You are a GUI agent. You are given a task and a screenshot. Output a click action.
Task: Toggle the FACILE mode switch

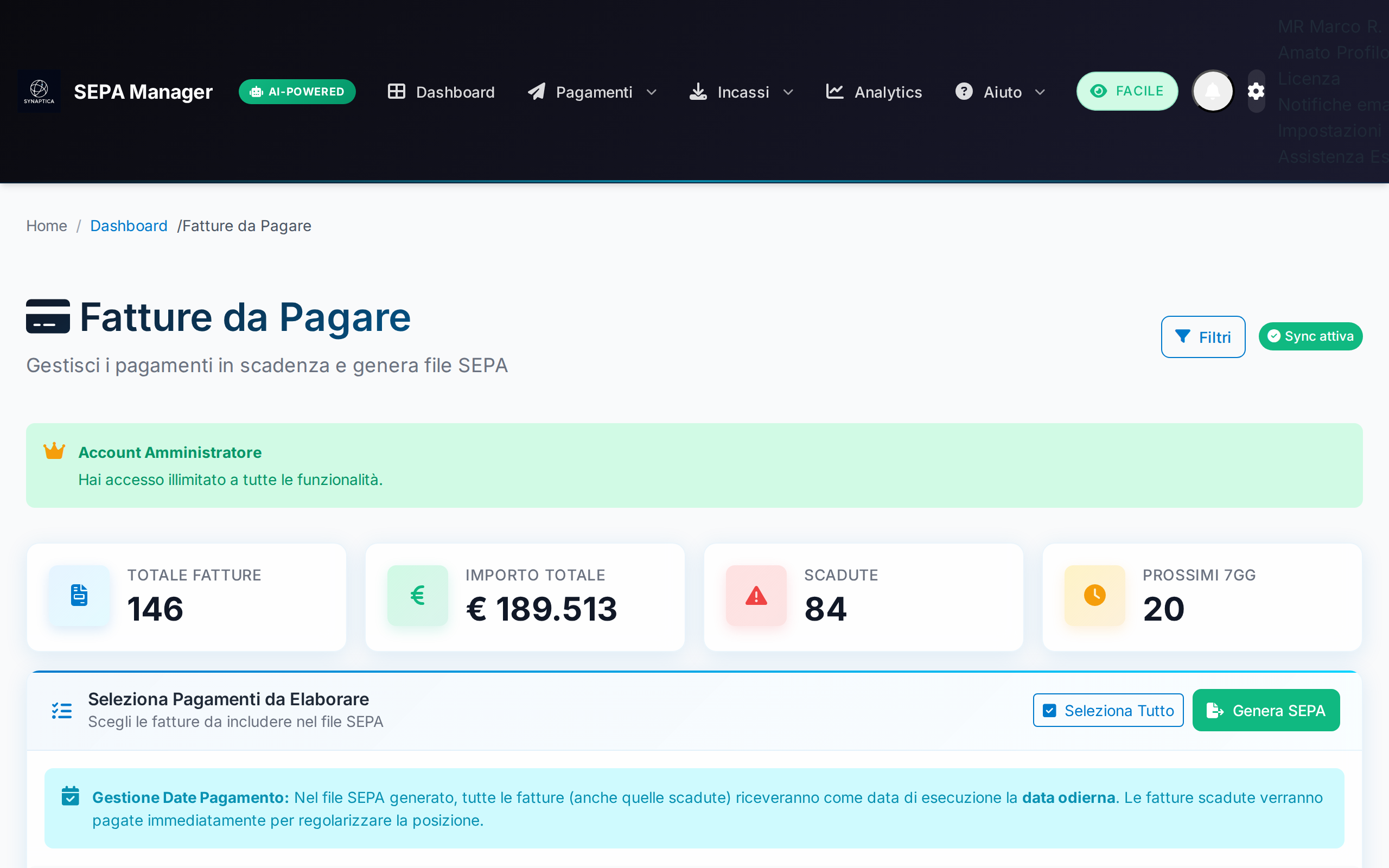pos(1127,91)
